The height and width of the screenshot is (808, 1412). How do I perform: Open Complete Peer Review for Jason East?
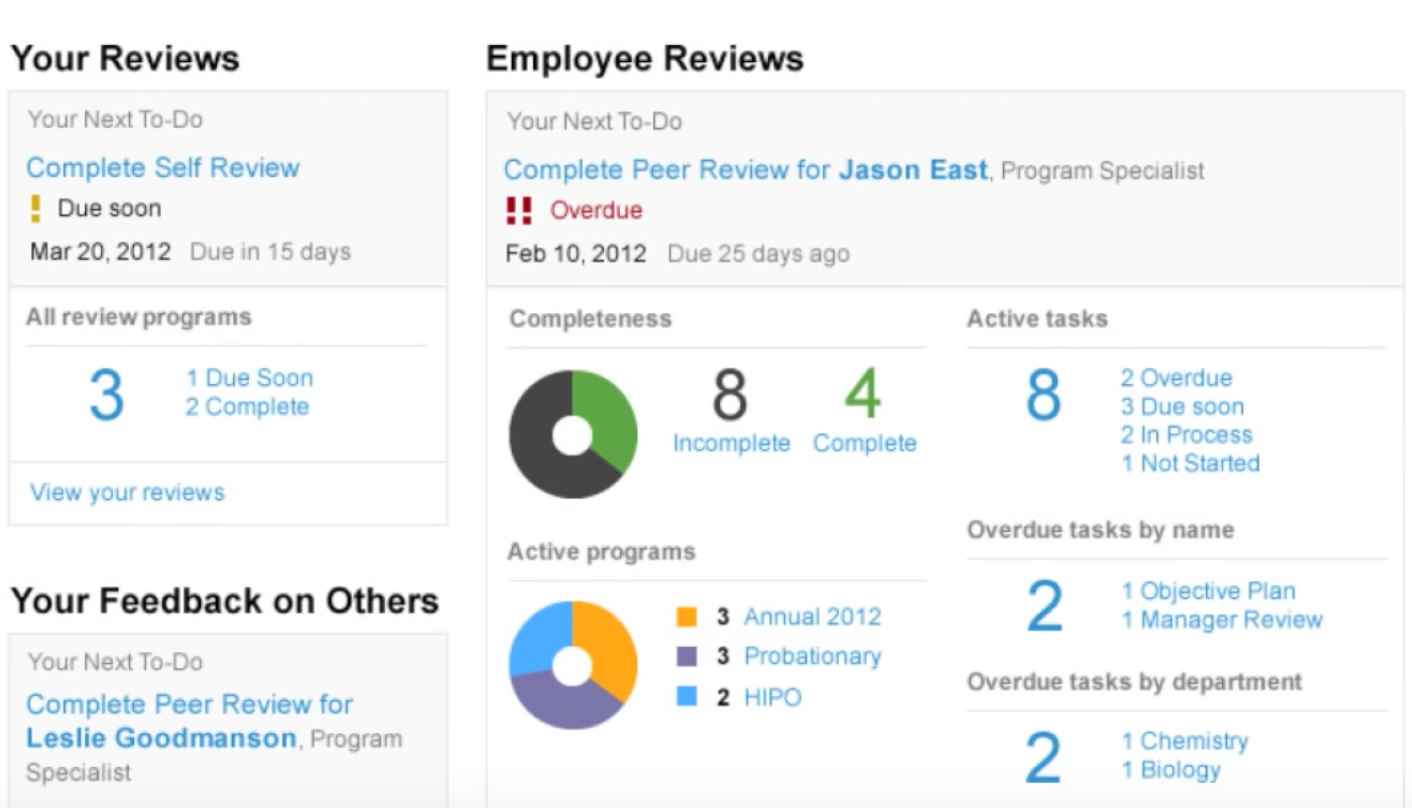746,170
